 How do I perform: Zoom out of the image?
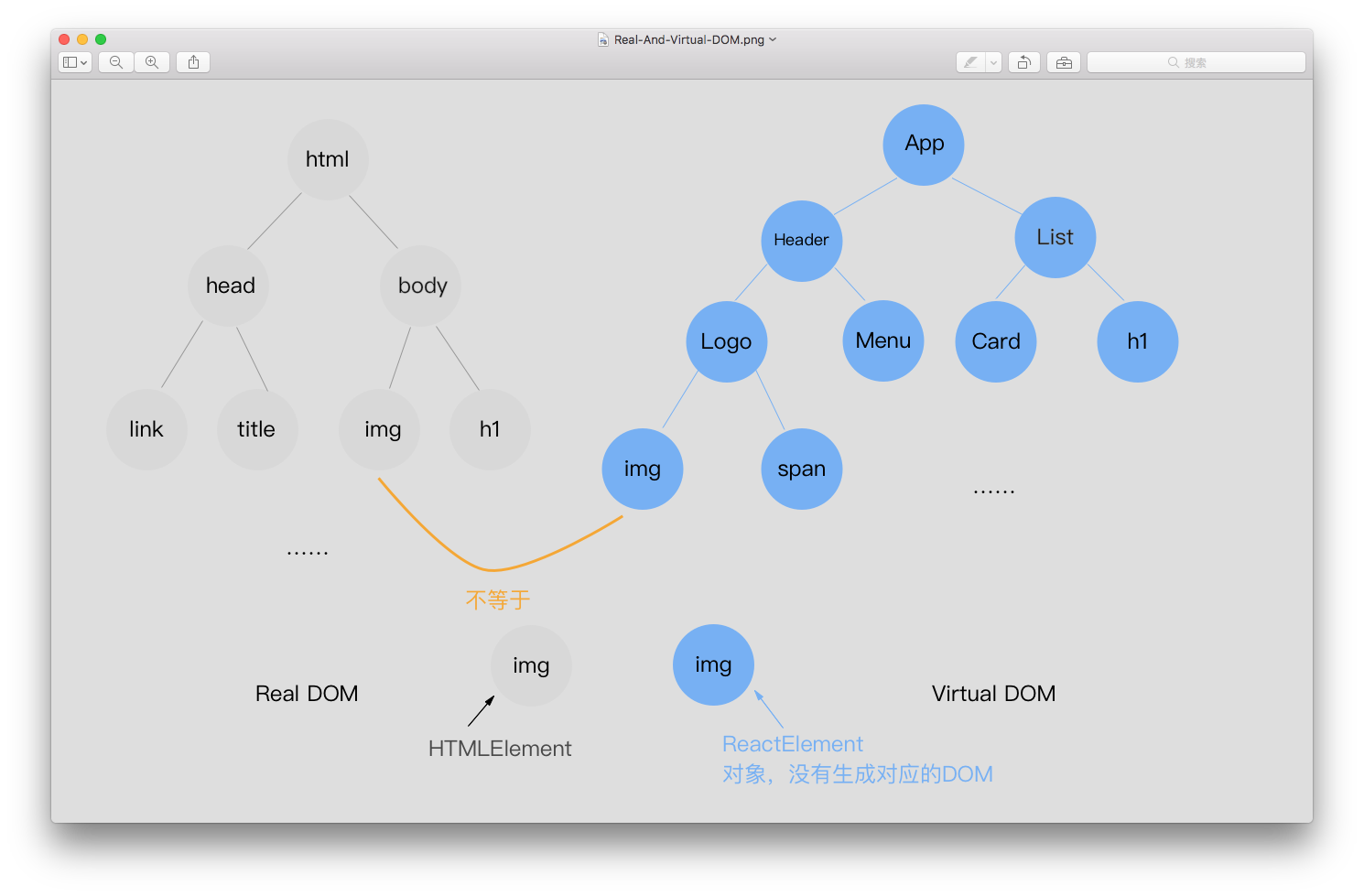115,61
